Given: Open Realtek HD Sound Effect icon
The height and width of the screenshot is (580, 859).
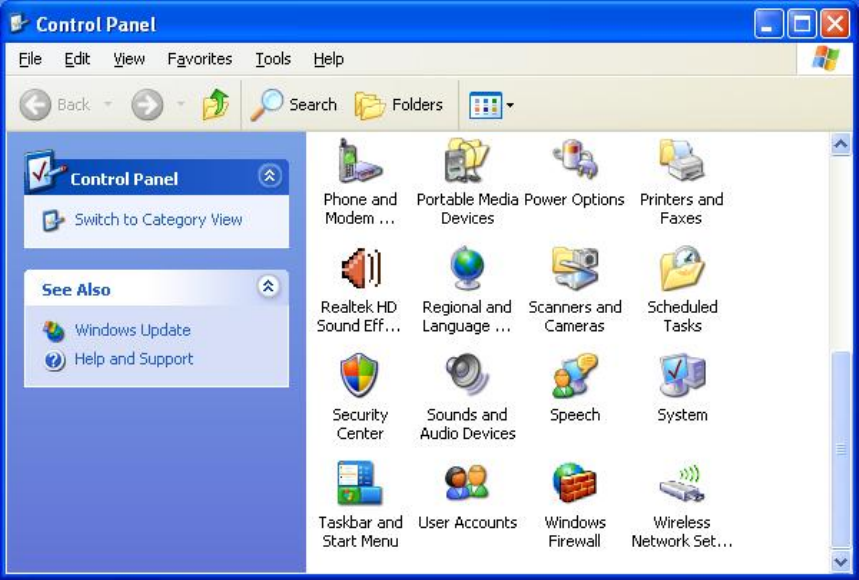Looking at the screenshot, I should [x=360, y=268].
